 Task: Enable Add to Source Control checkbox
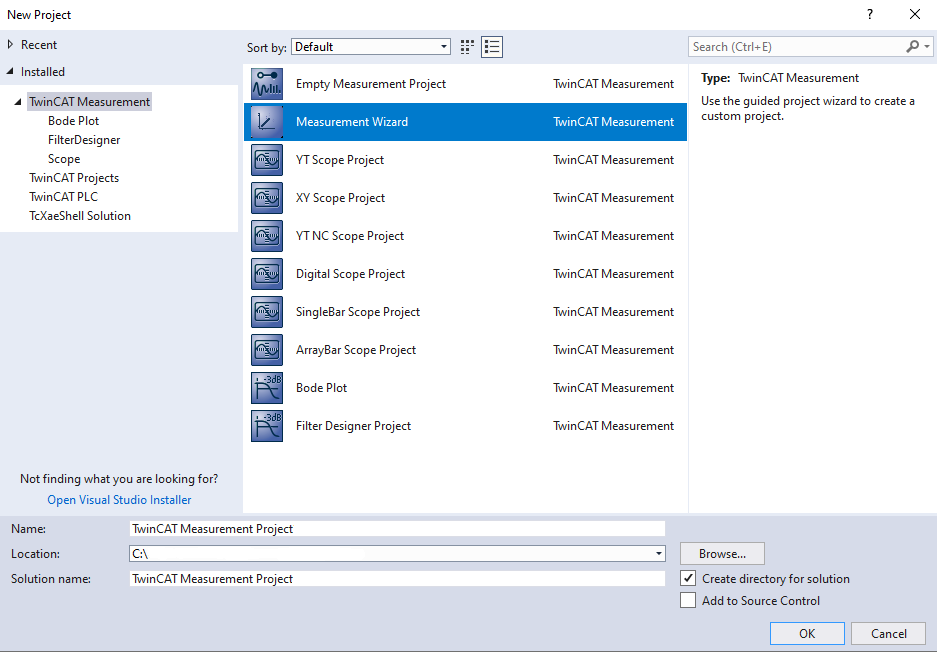[688, 600]
